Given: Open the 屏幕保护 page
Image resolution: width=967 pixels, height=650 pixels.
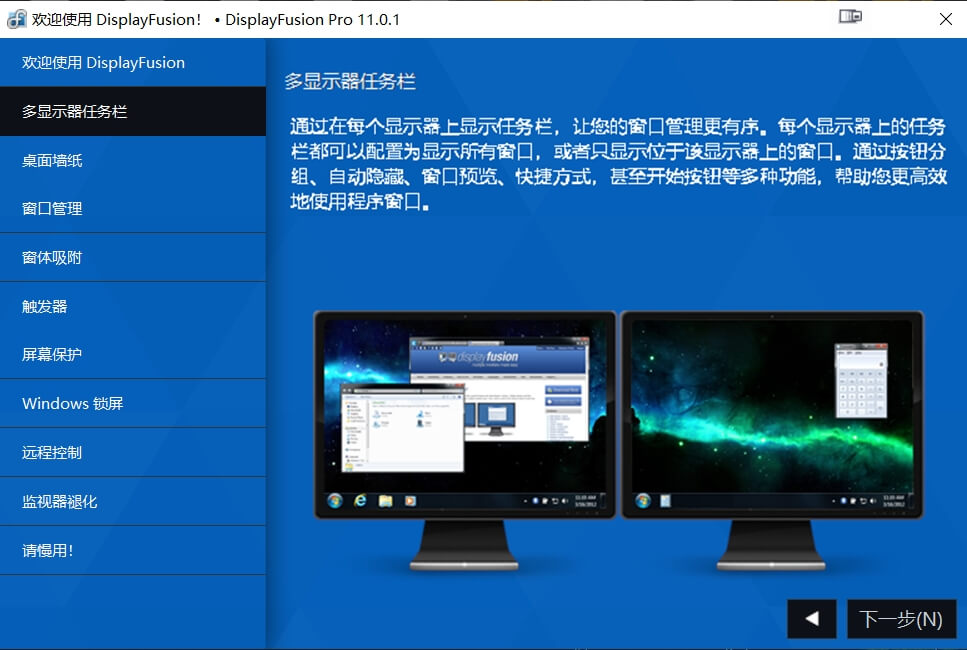Looking at the screenshot, I should (133, 355).
